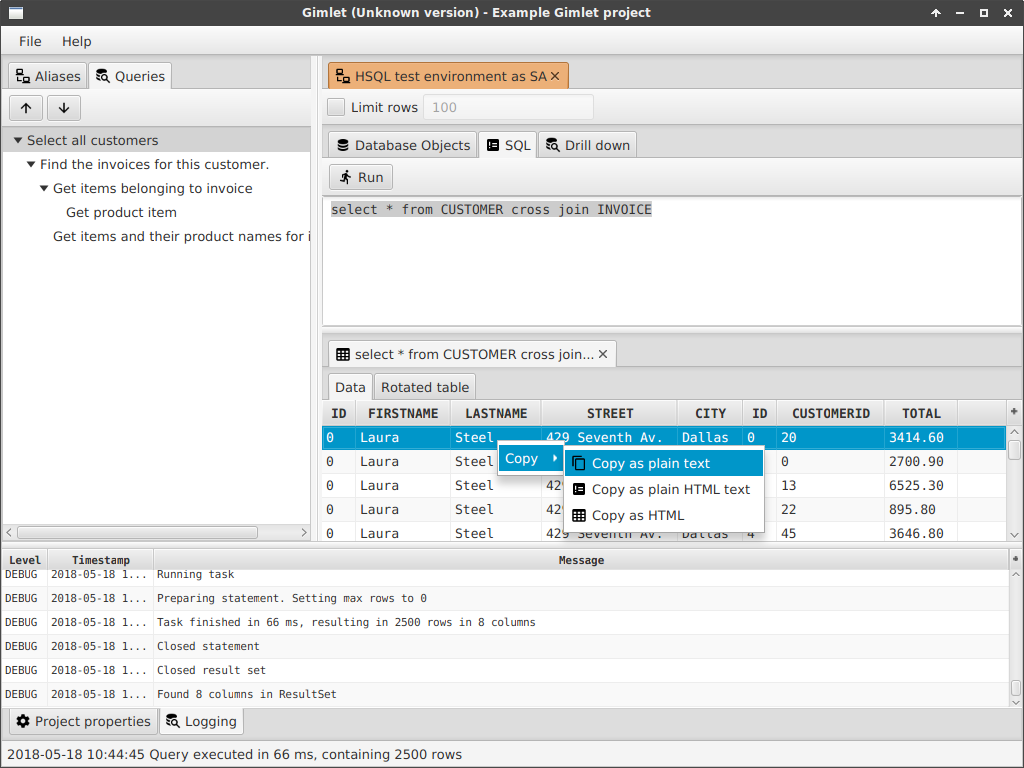1024x768 pixels.
Task: Open the Logging tab
Action: (201, 721)
